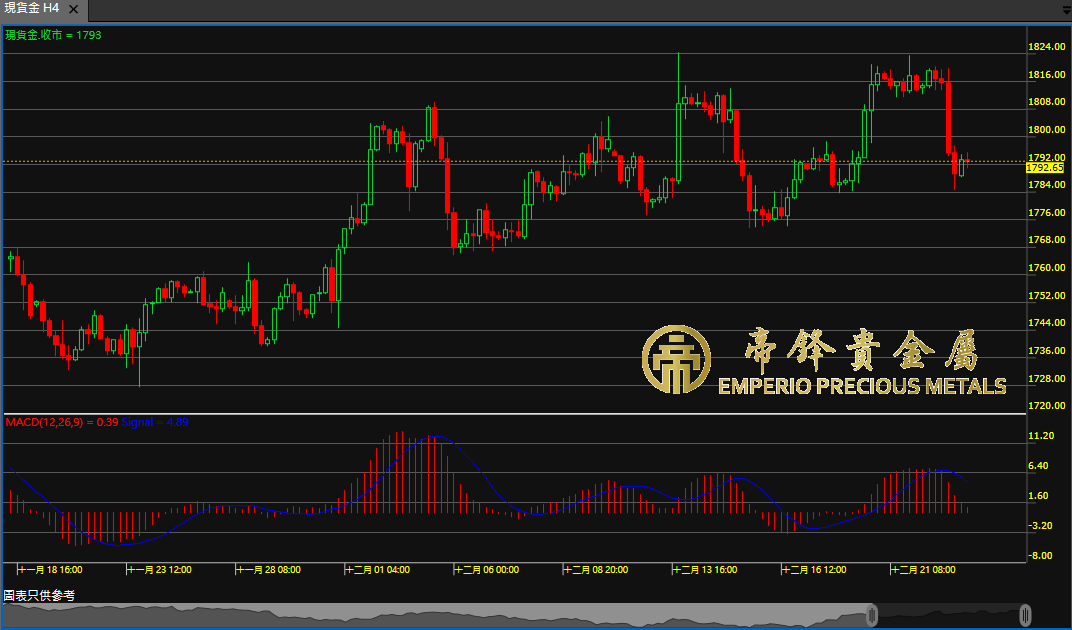Click the MACD(12,26,9) = 0.39 label
Image resolution: width=1072 pixels, height=630 pixels.
pyautogui.click(x=62, y=423)
